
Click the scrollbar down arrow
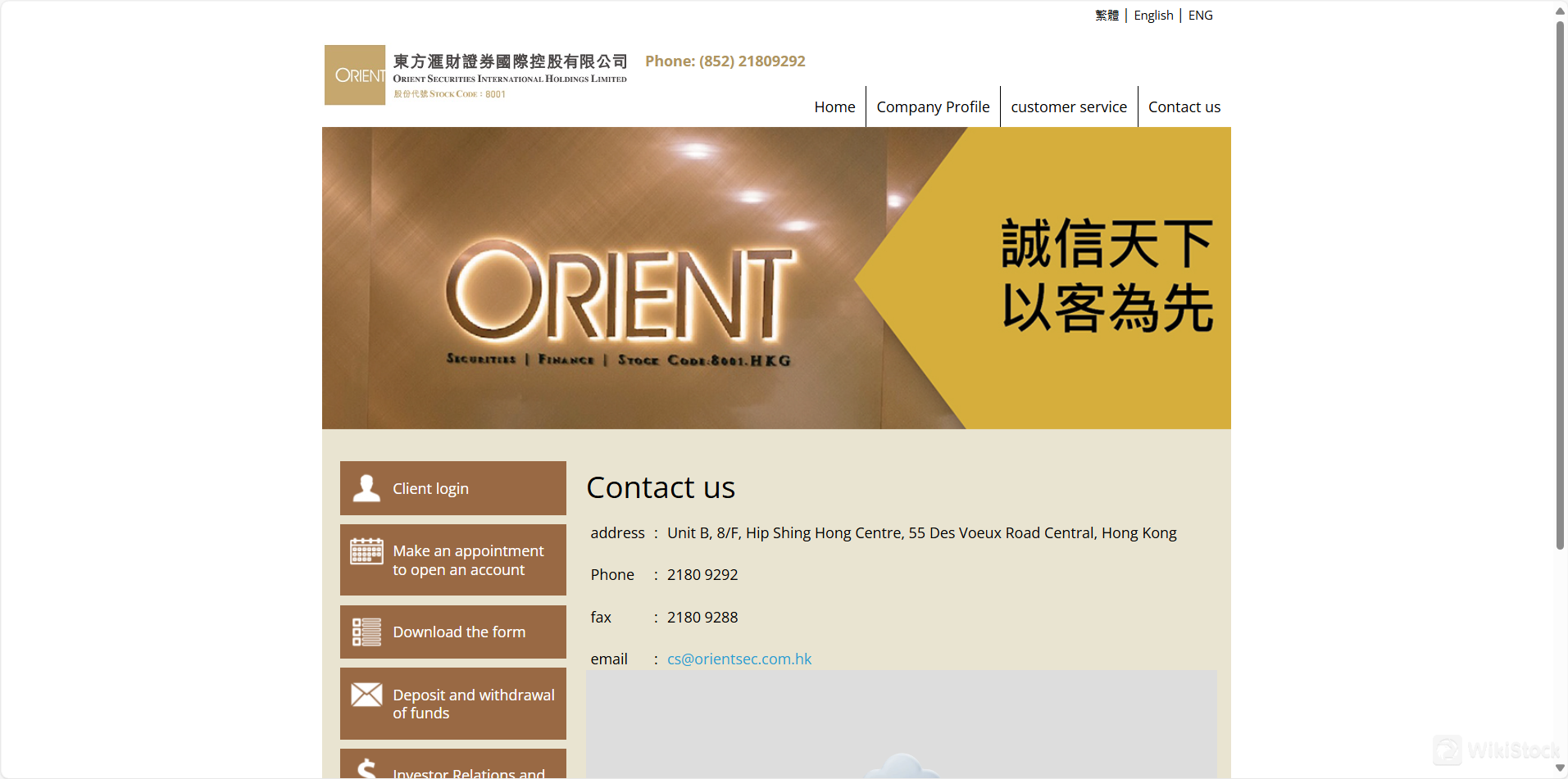[1561, 768]
